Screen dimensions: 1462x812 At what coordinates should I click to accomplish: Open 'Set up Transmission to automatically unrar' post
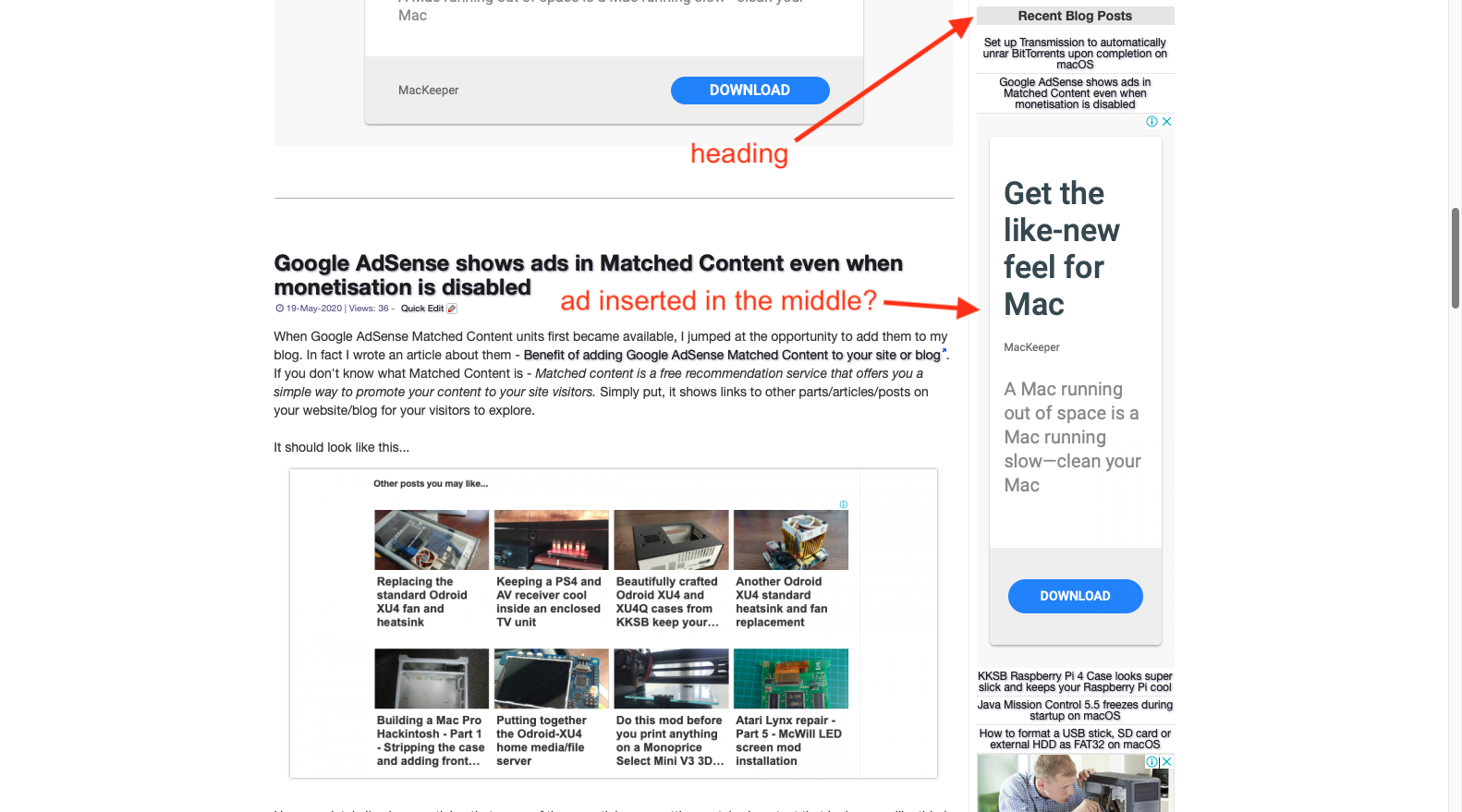click(x=1075, y=54)
